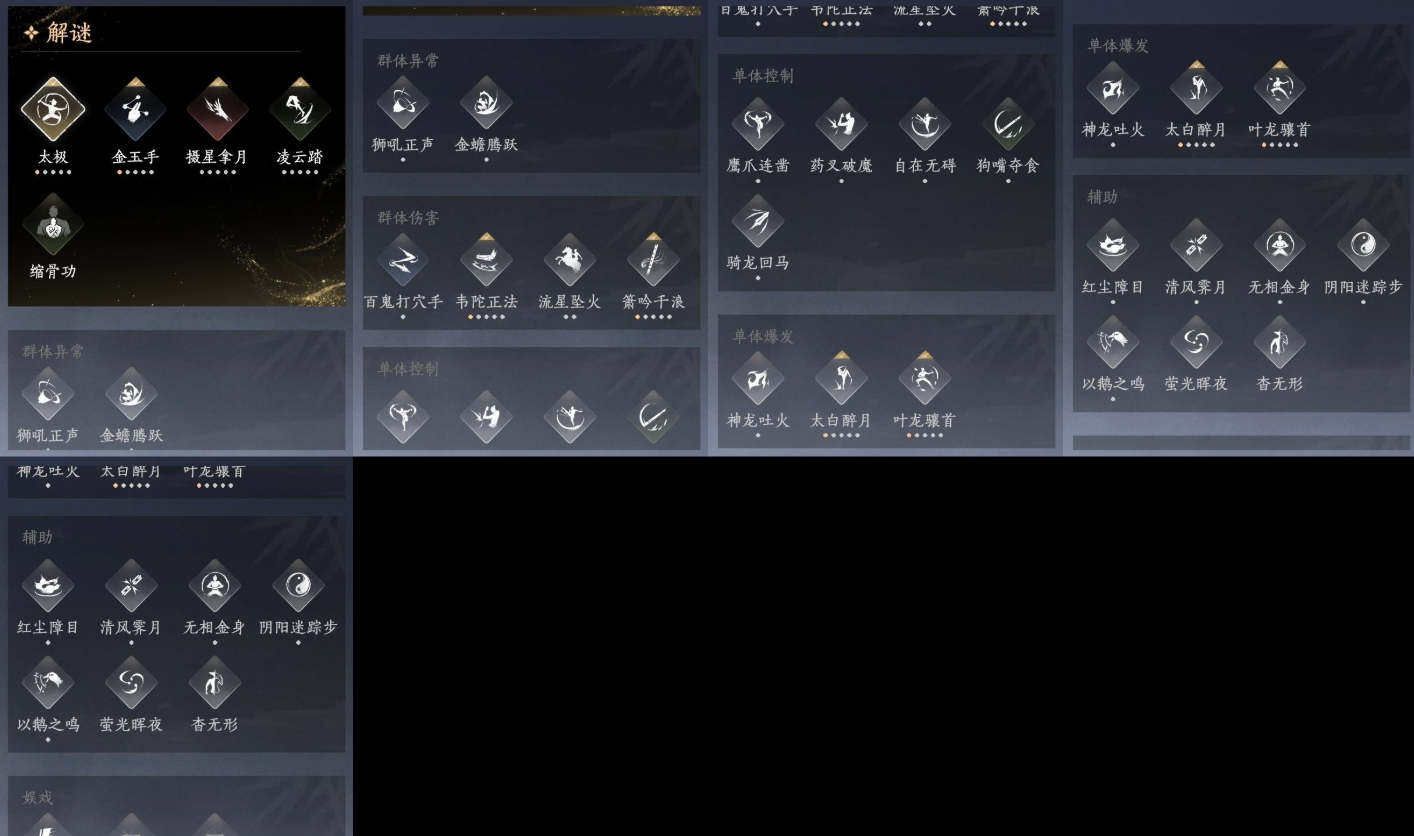The width and height of the screenshot is (1414, 836).
Task: Select the 箫吟千浪 flute skill icon
Action: tap(653, 260)
